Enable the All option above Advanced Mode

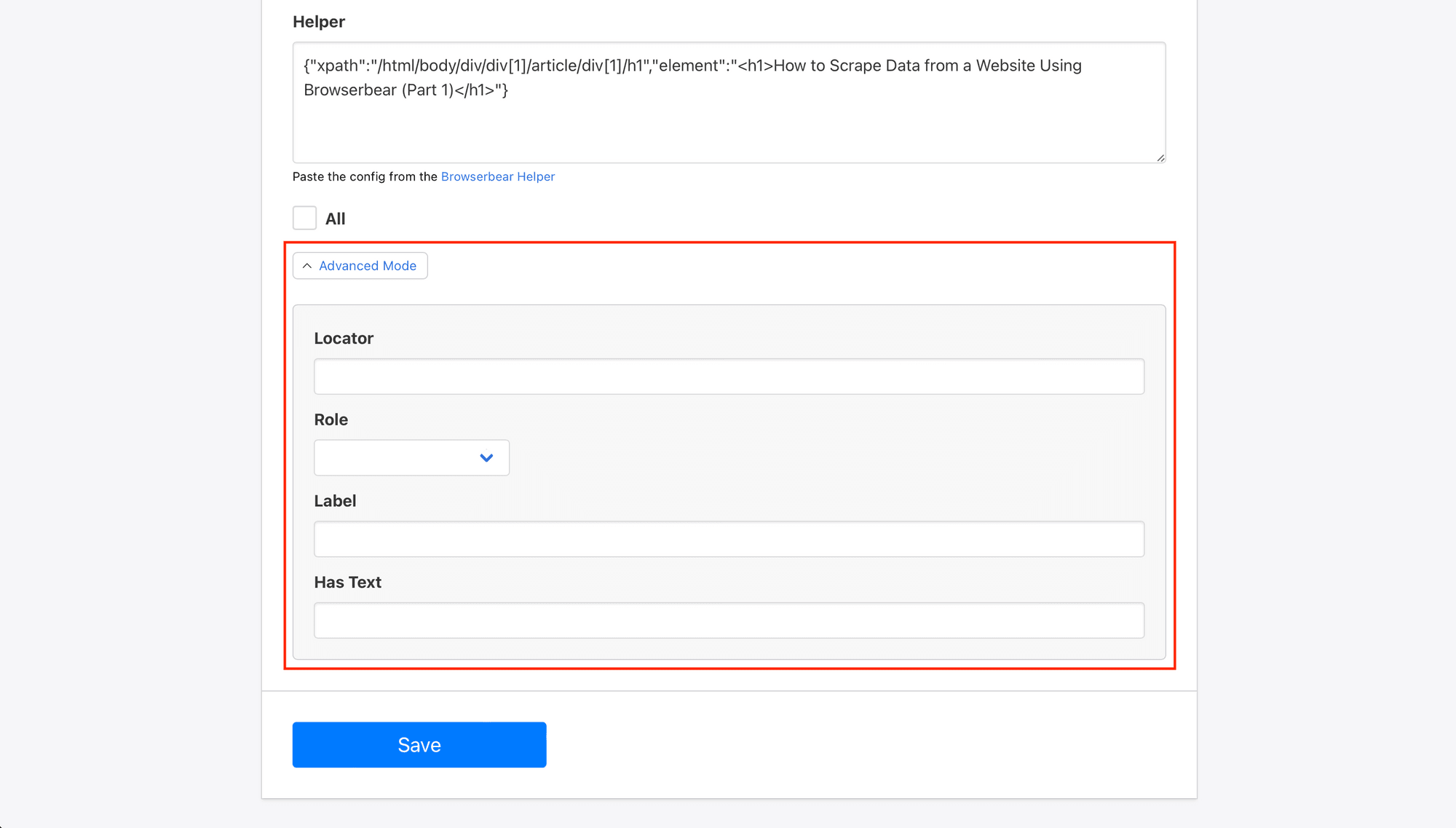tap(304, 217)
